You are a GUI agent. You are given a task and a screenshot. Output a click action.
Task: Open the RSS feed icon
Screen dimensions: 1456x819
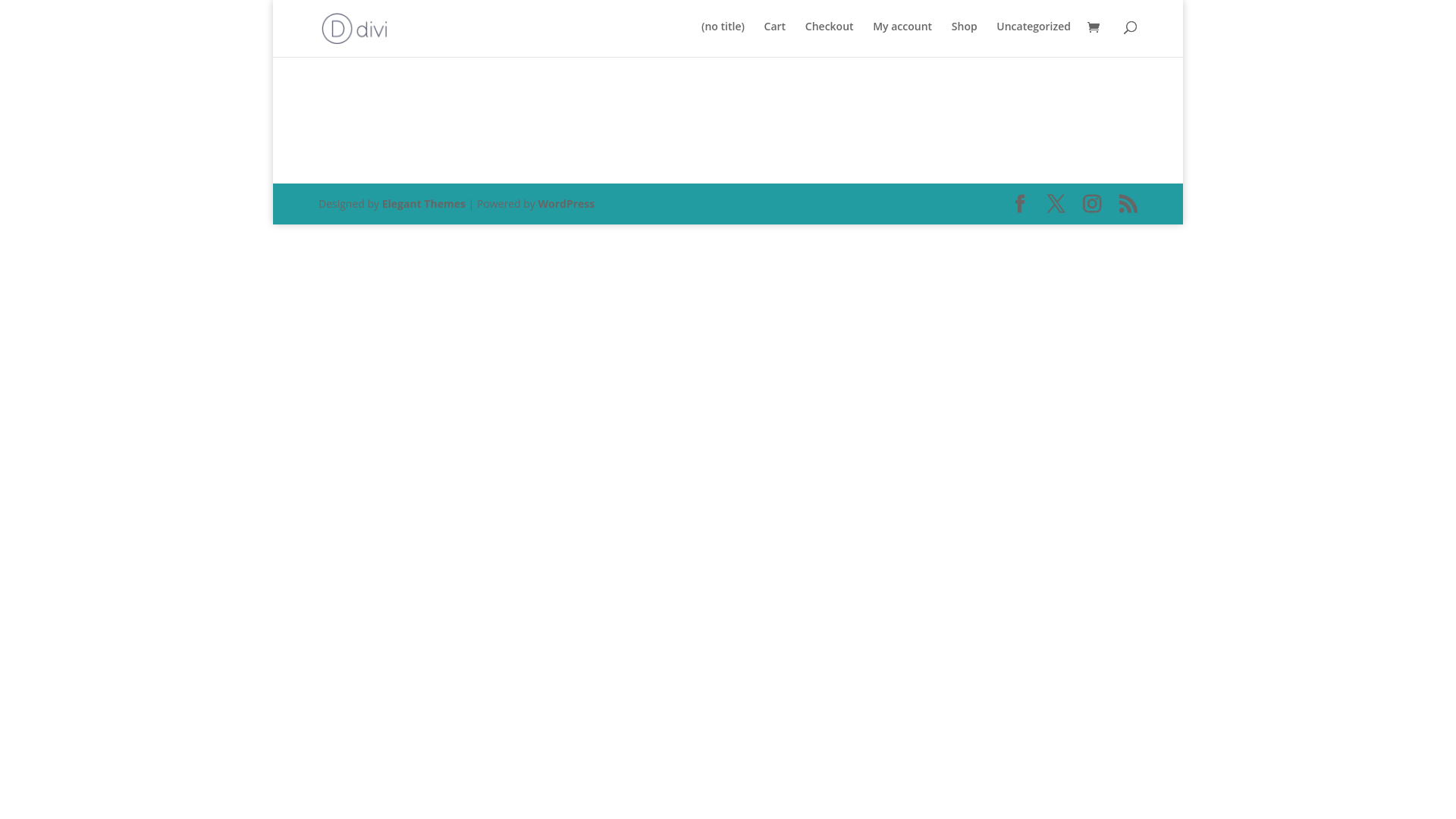tap(1128, 203)
